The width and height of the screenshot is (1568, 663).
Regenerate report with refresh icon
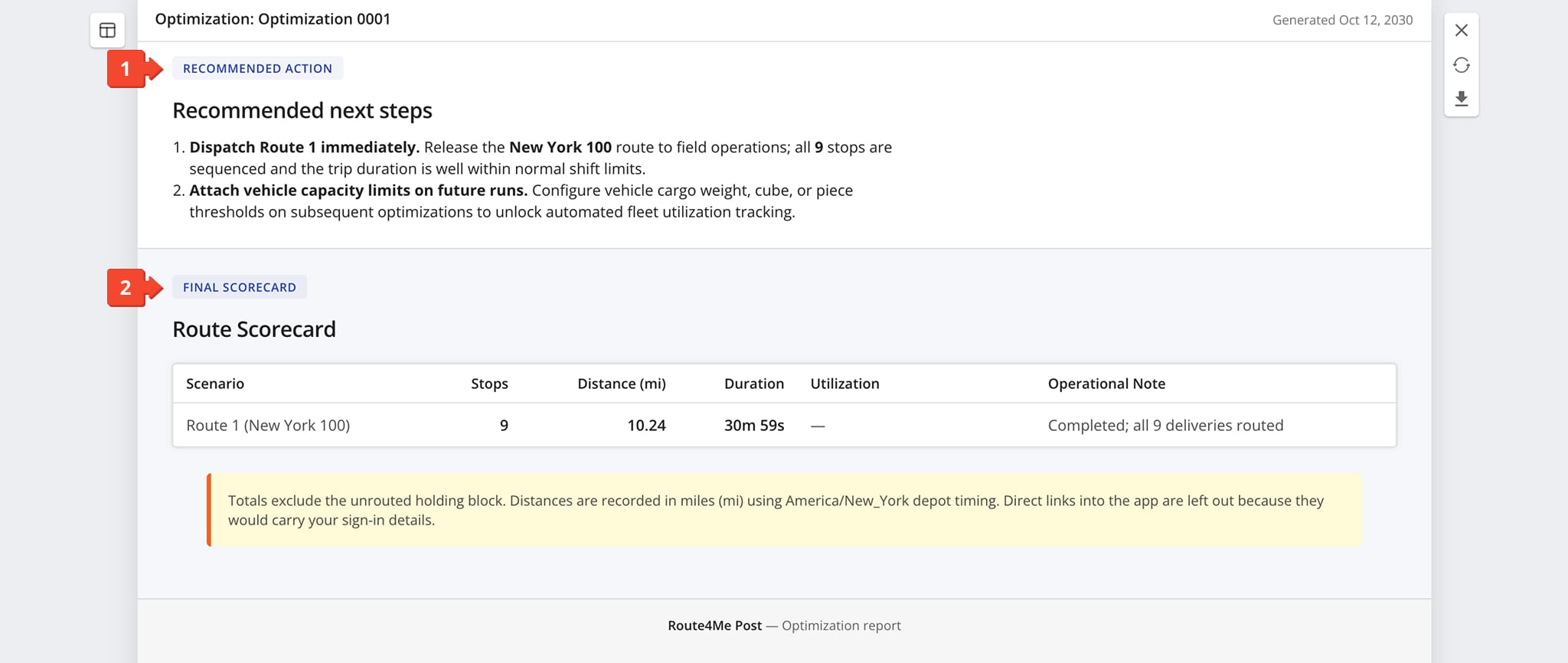pos(1461,65)
